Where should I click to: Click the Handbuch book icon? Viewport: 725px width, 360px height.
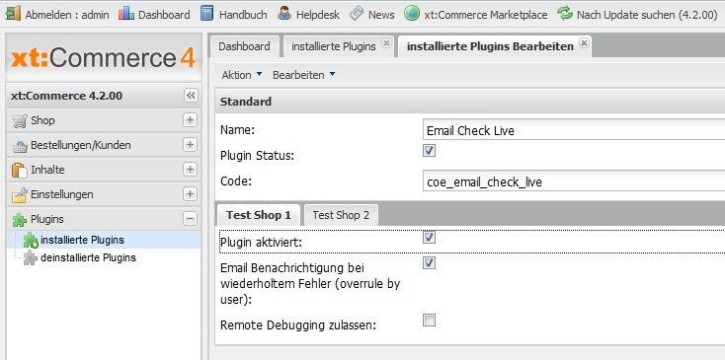click(x=207, y=13)
